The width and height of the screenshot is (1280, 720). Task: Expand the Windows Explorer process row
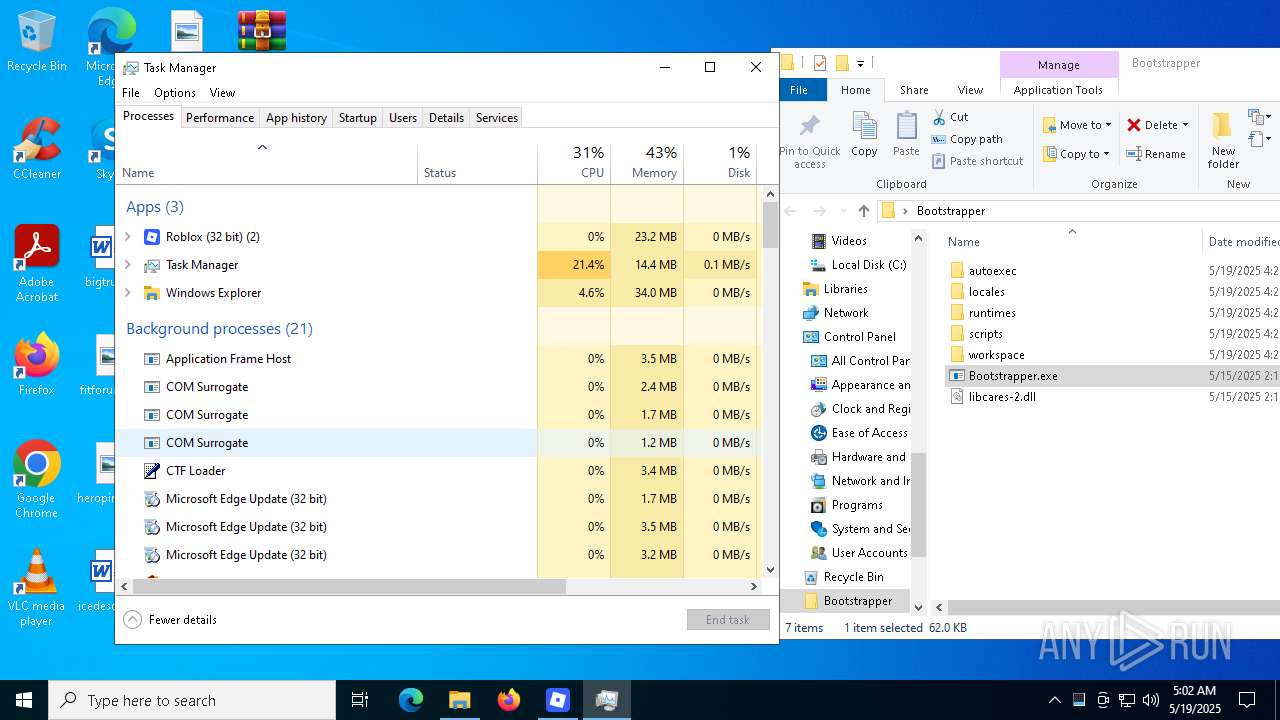coord(128,293)
